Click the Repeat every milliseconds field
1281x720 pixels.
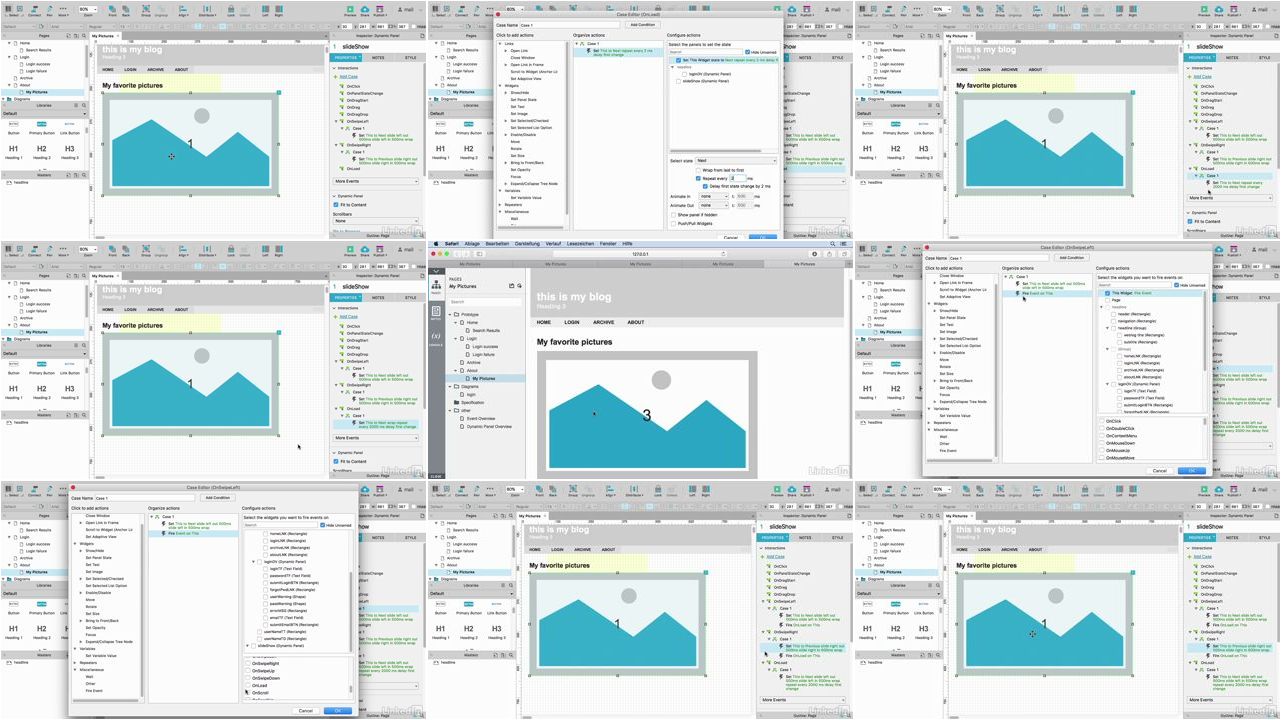pyautogui.click(x=738, y=178)
